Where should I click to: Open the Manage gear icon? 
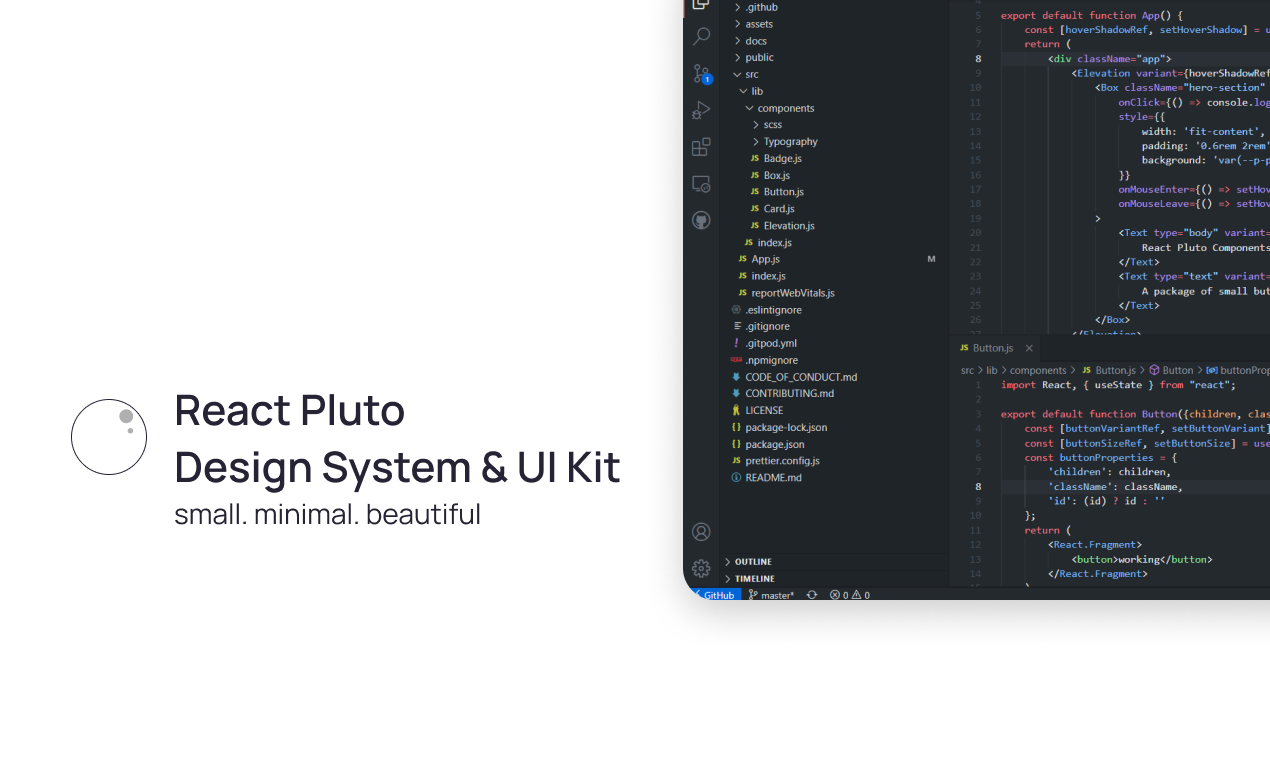coord(701,568)
